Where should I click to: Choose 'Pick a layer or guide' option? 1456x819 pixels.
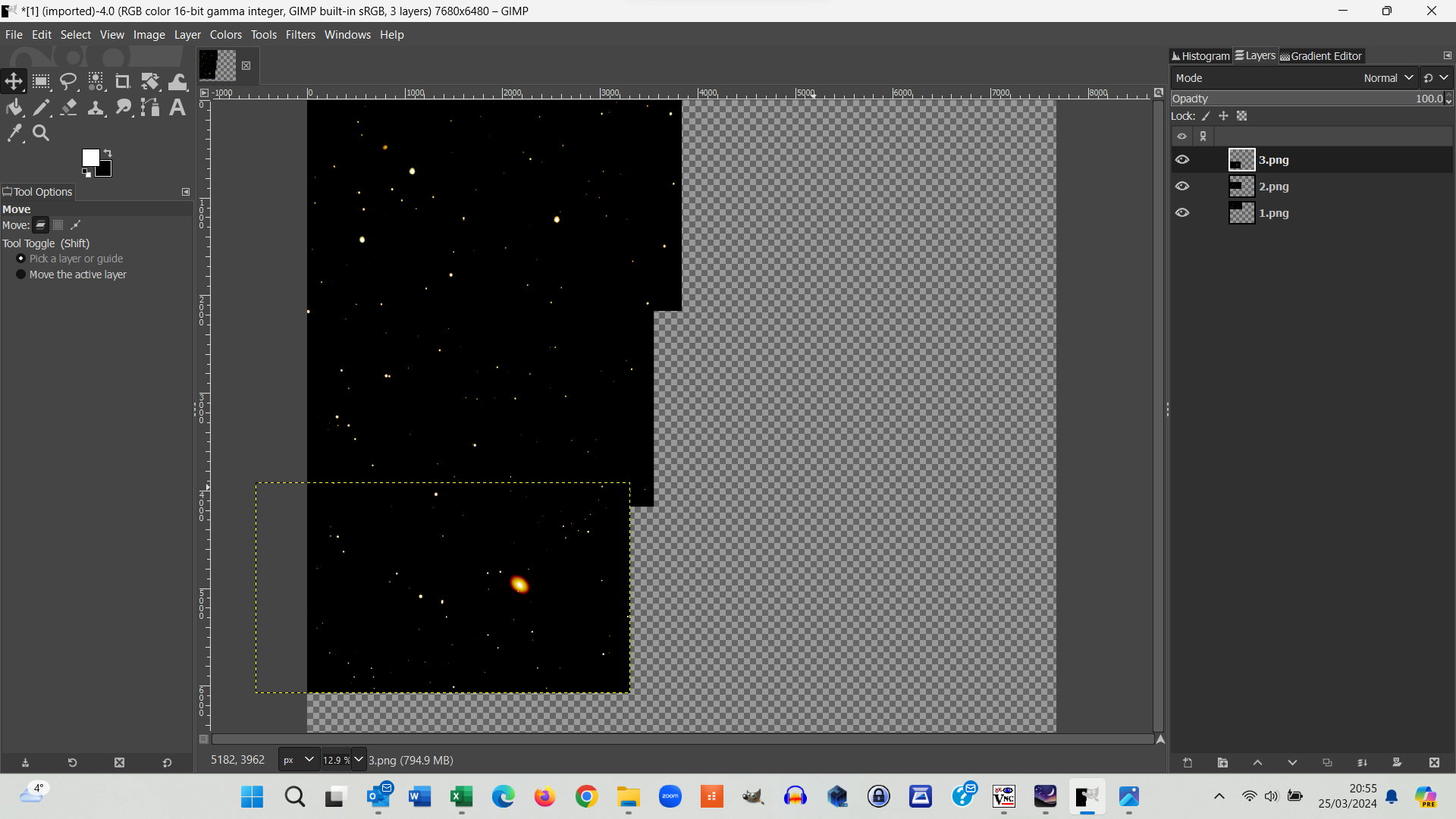coord(70,259)
